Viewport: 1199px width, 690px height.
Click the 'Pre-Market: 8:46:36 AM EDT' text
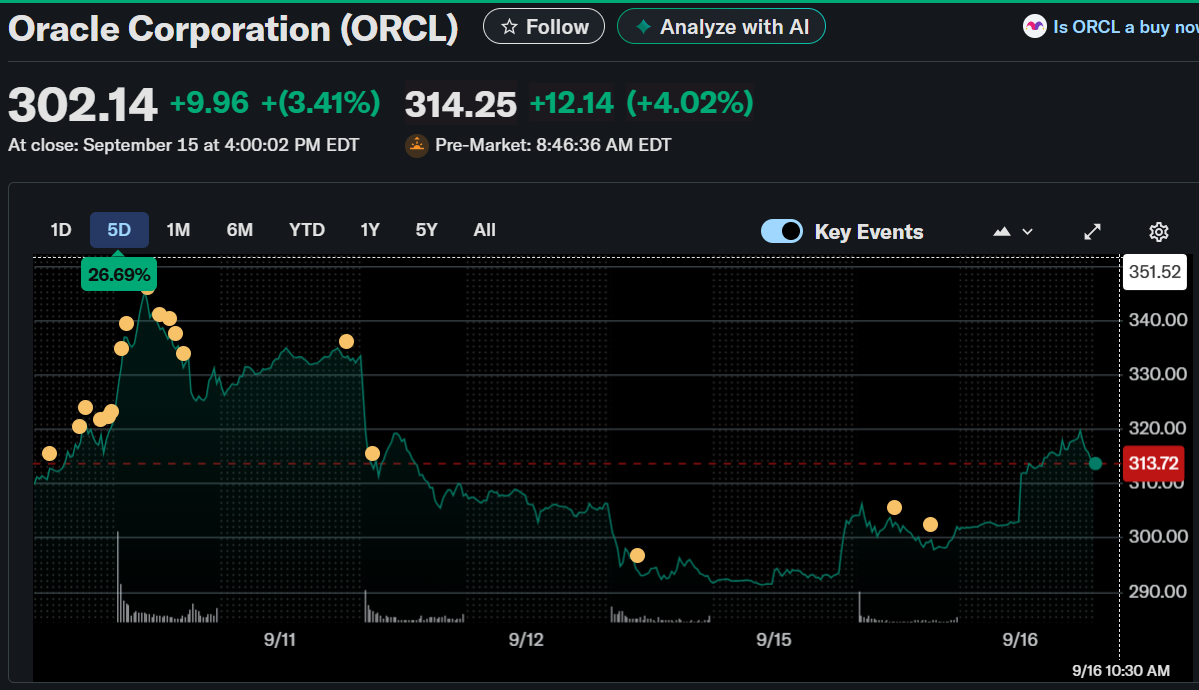tap(553, 145)
